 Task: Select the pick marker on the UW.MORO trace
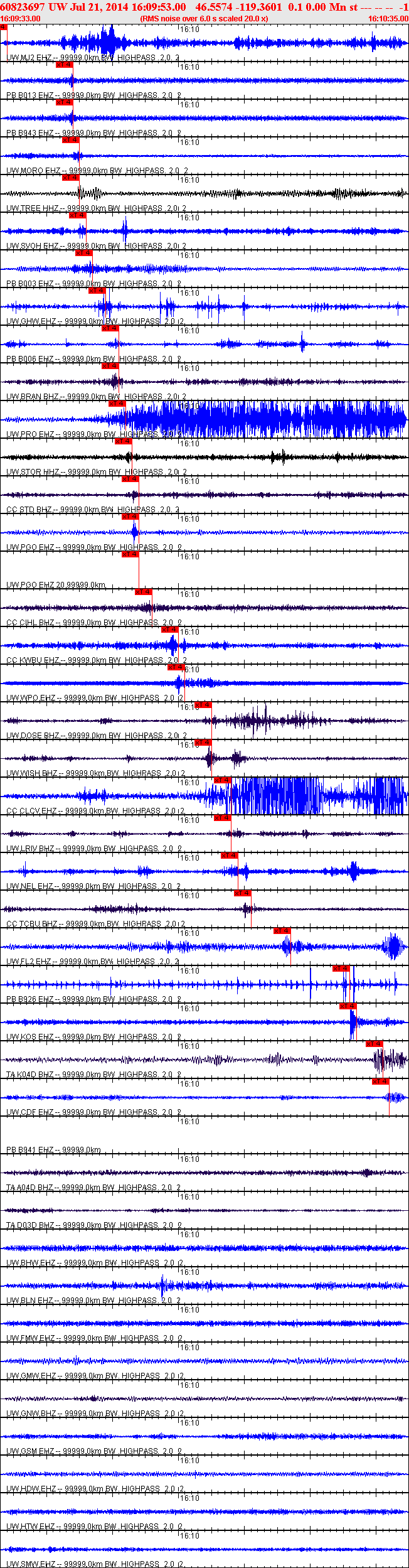(71, 140)
